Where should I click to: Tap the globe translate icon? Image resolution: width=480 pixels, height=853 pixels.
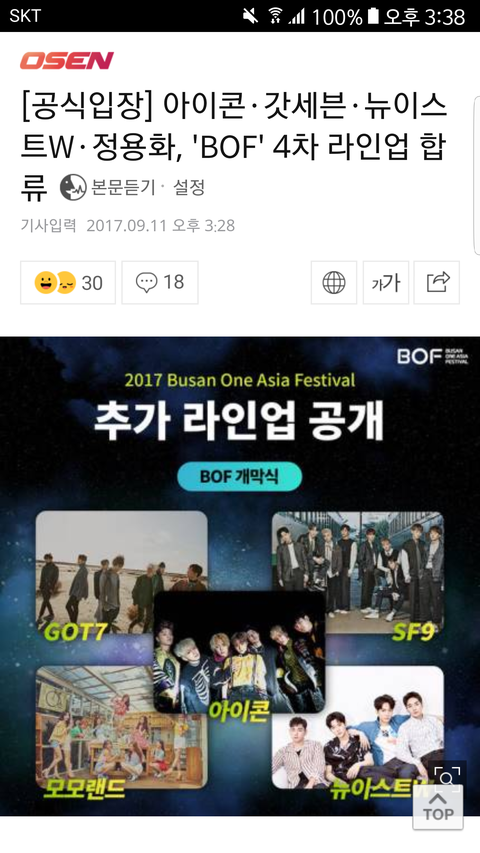(334, 282)
